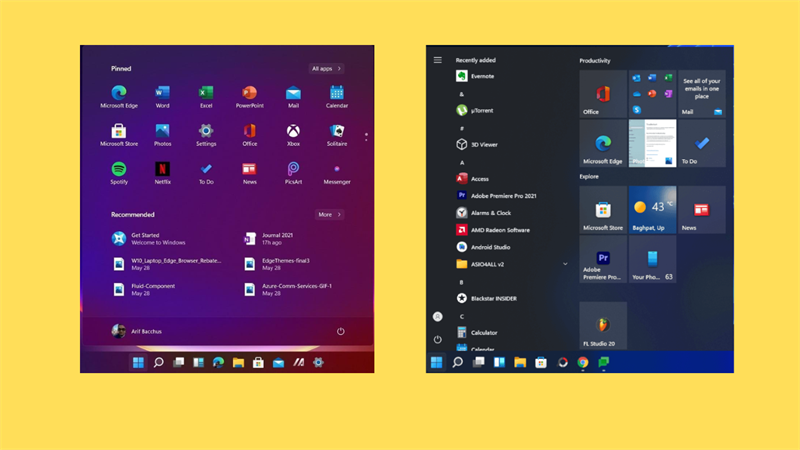800x450 pixels.
Task: Click the Microsoft Edge tile
Action: [603, 143]
